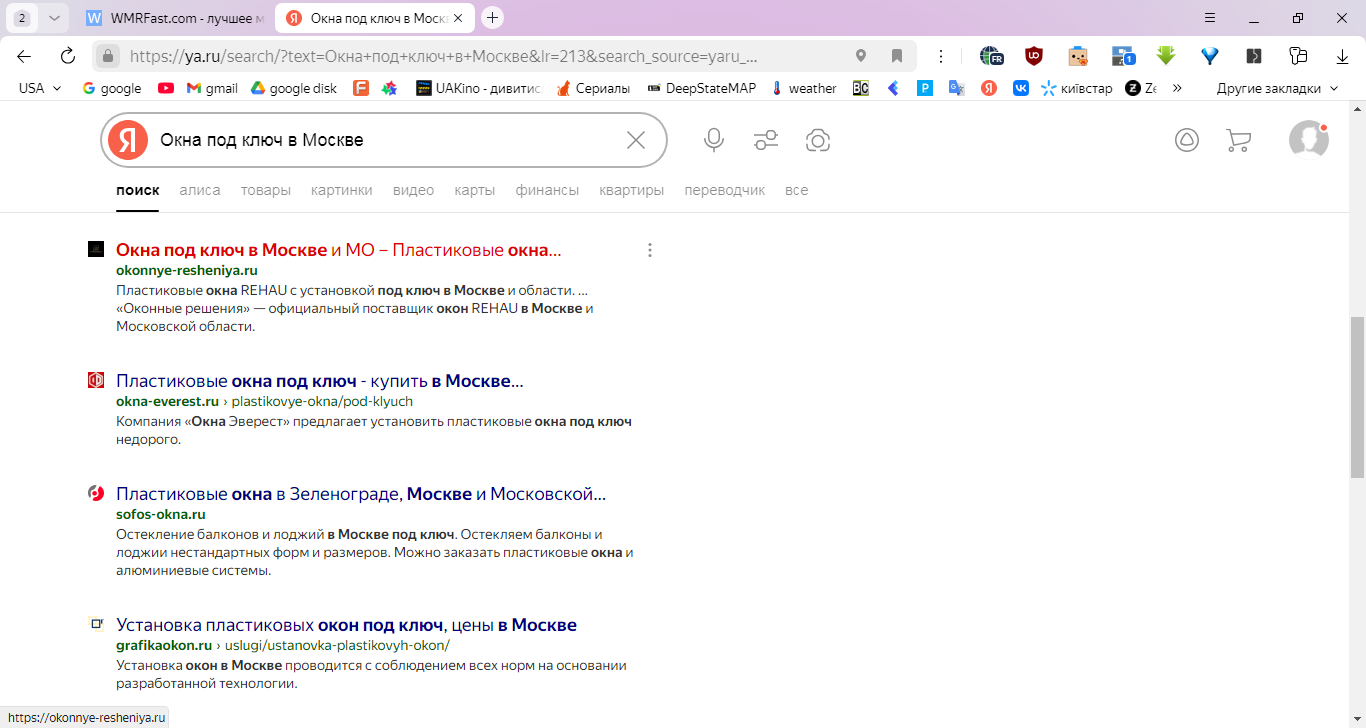
Task: Click the okna-everest favicon beside its result
Action: pos(96,380)
